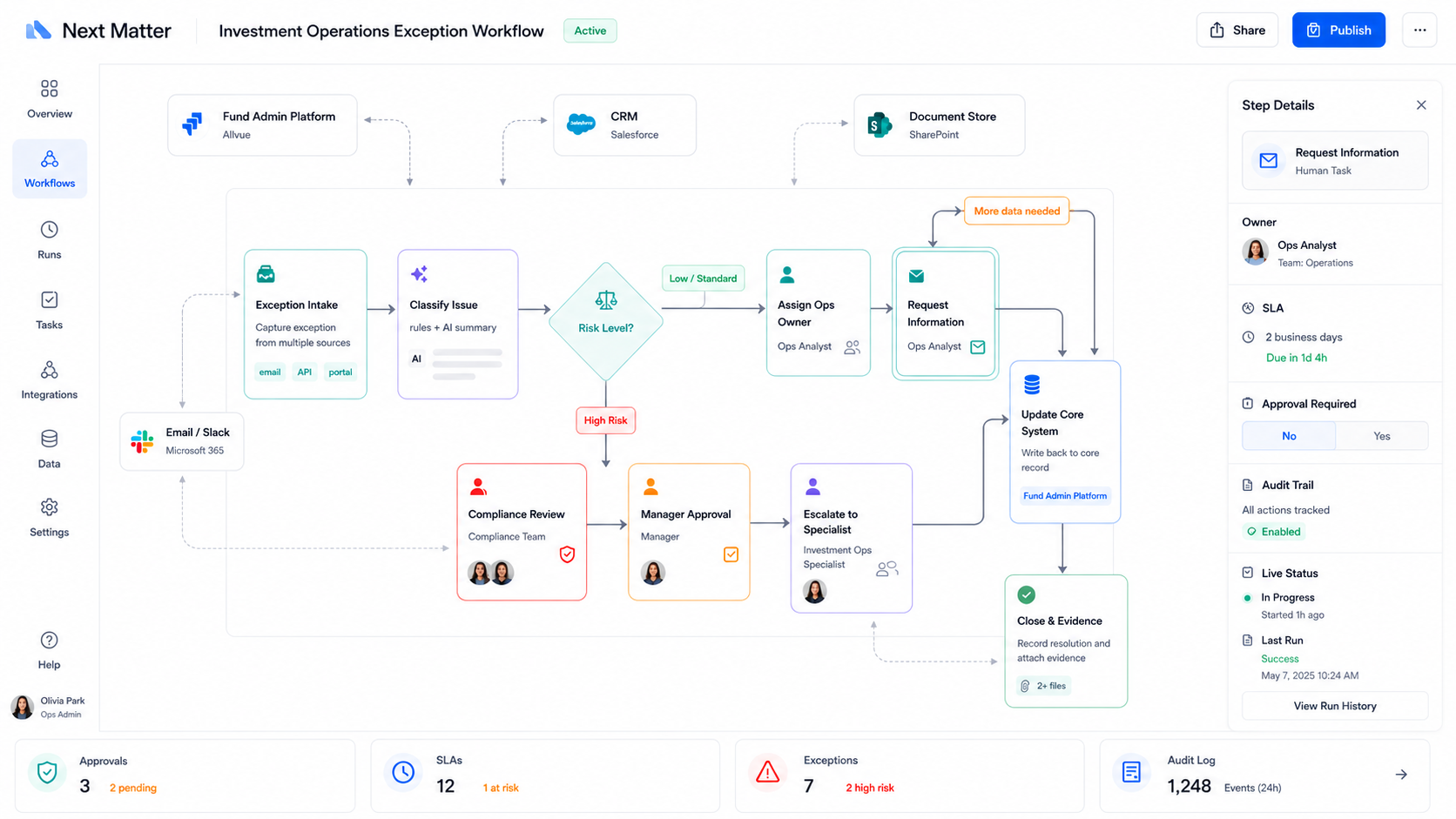Click the Manager Approval checkbox icon
Image resolution: width=1456 pixels, height=819 pixels.
(x=731, y=554)
